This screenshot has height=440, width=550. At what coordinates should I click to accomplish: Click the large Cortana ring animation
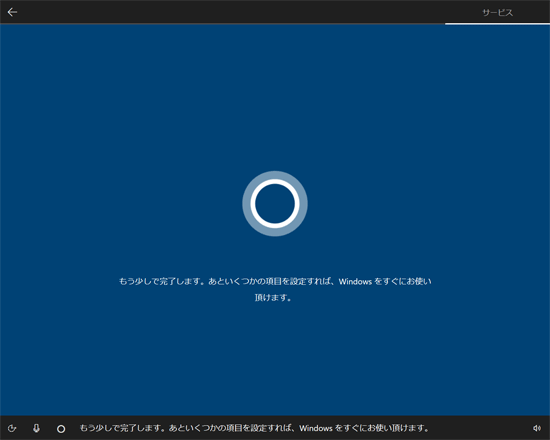275,204
